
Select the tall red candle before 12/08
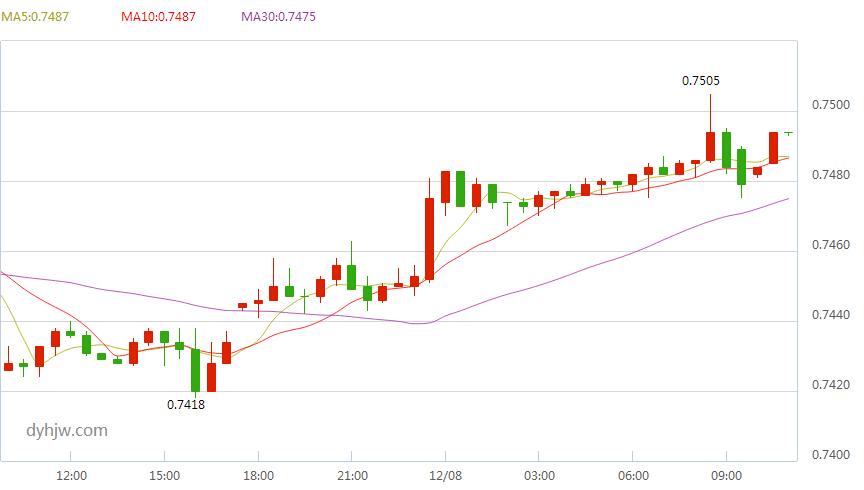point(429,239)
